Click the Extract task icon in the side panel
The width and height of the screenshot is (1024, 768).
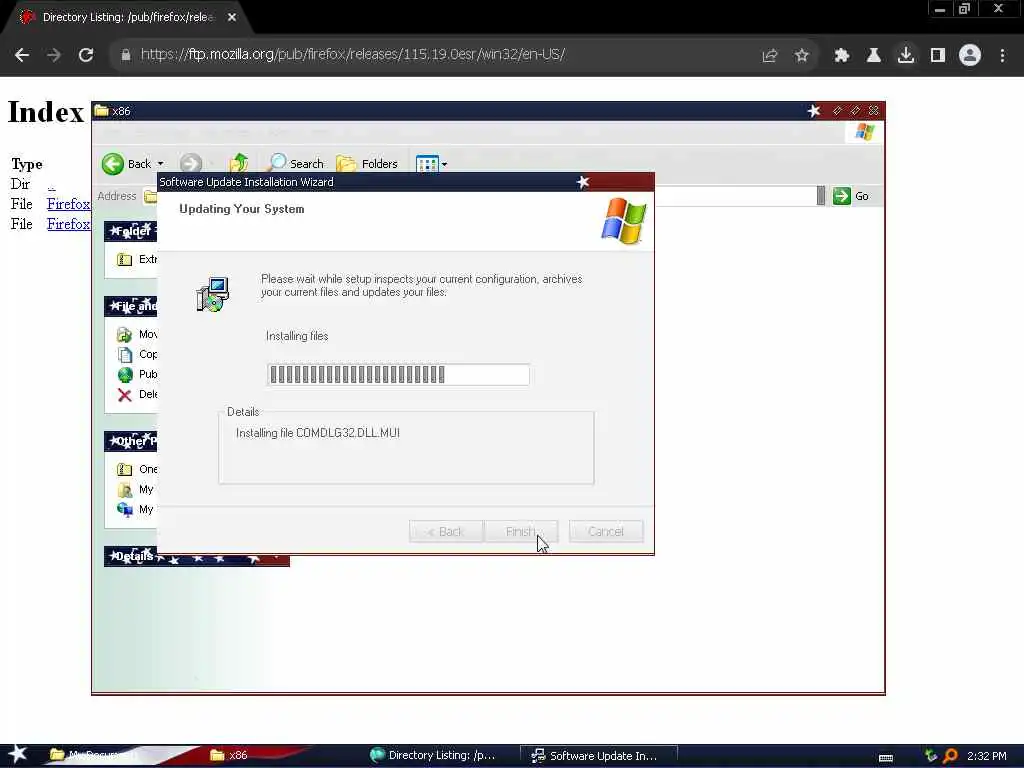coord(124,260)
